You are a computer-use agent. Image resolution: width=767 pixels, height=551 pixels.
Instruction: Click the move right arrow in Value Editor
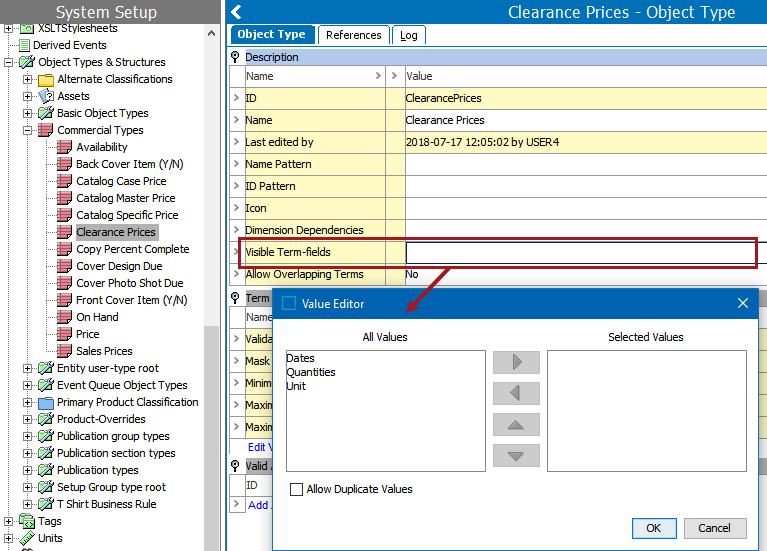point(516,362)
